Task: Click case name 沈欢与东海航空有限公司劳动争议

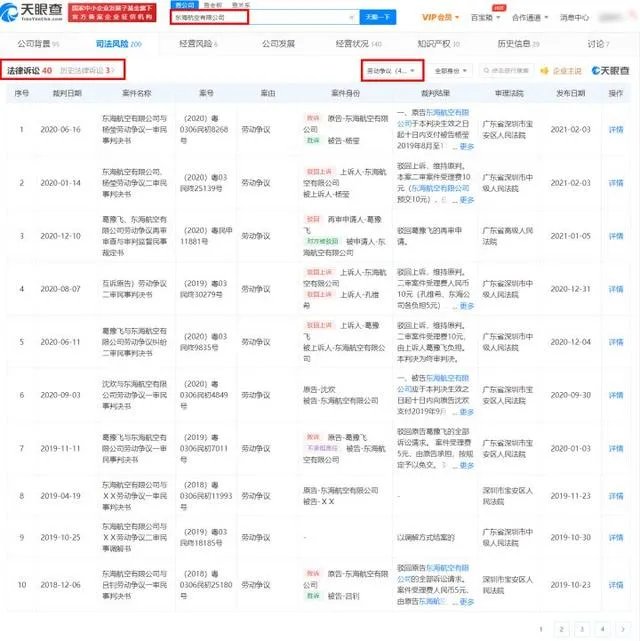Action: pos(134,395)
